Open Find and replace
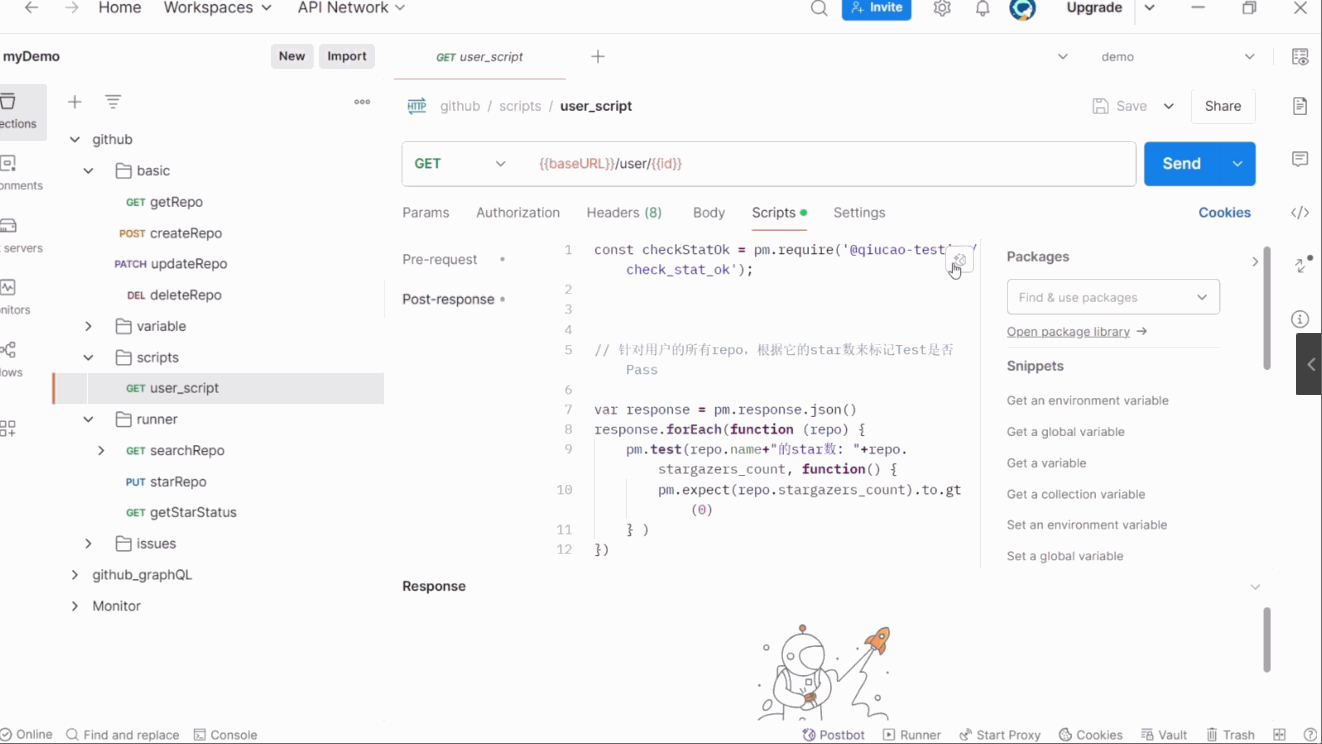Image resolution: width=1322 pixels, height=744 pixels. [x=122, y=735]
